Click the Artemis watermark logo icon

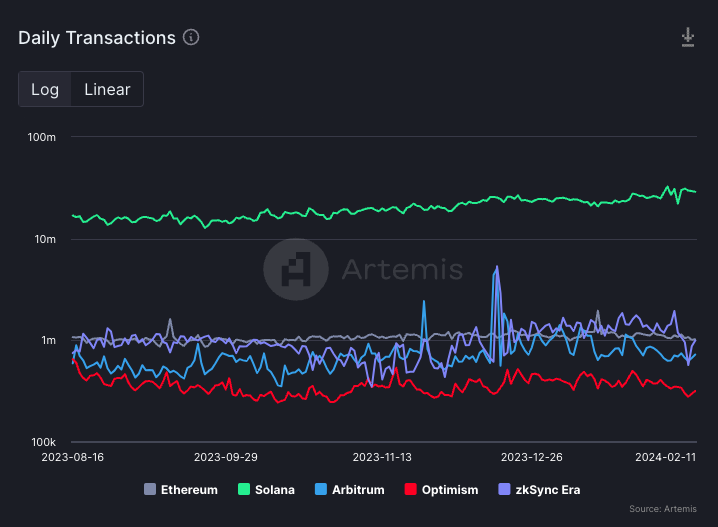click(x=296, y=269)
